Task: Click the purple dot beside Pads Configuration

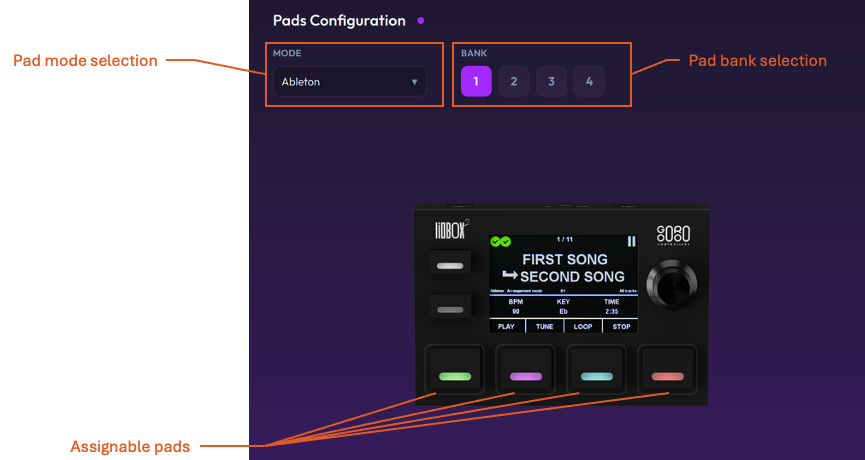Action: (x=421, y=21)
